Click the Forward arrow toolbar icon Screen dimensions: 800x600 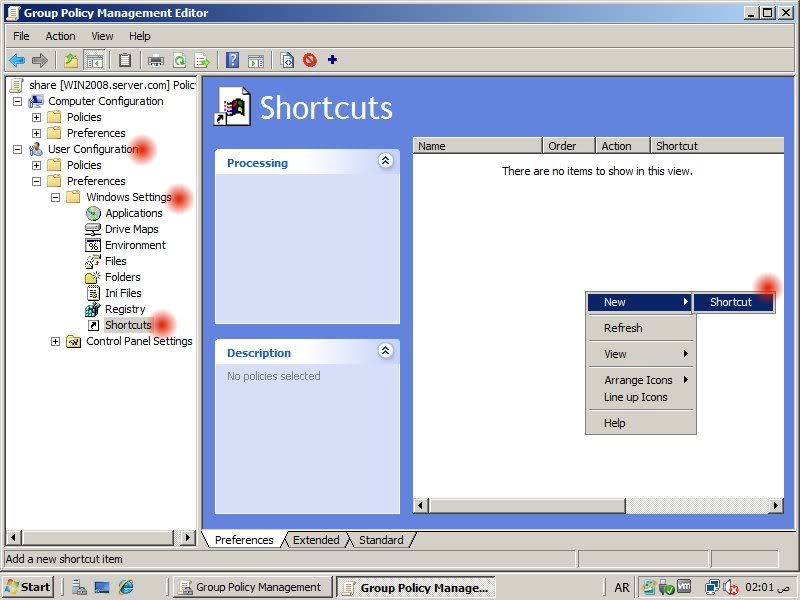coord(40,60)
